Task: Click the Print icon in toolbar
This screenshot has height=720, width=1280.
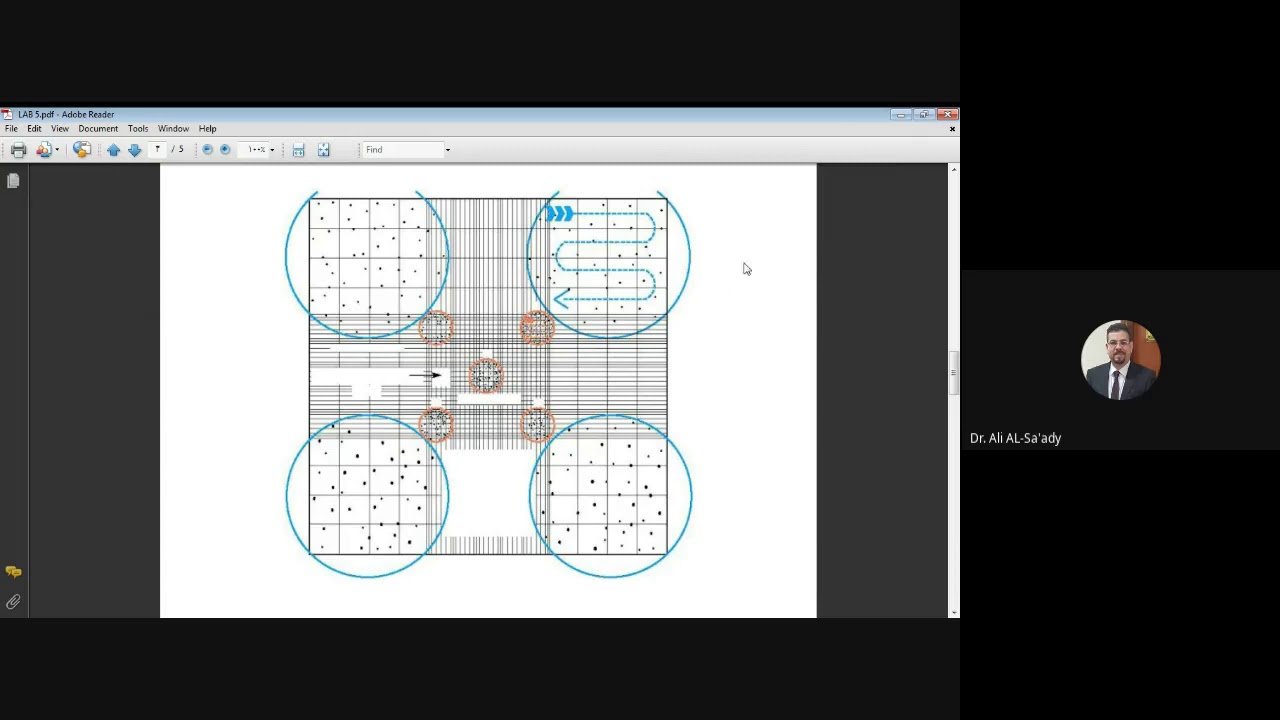Action: [x=18, y=150]
